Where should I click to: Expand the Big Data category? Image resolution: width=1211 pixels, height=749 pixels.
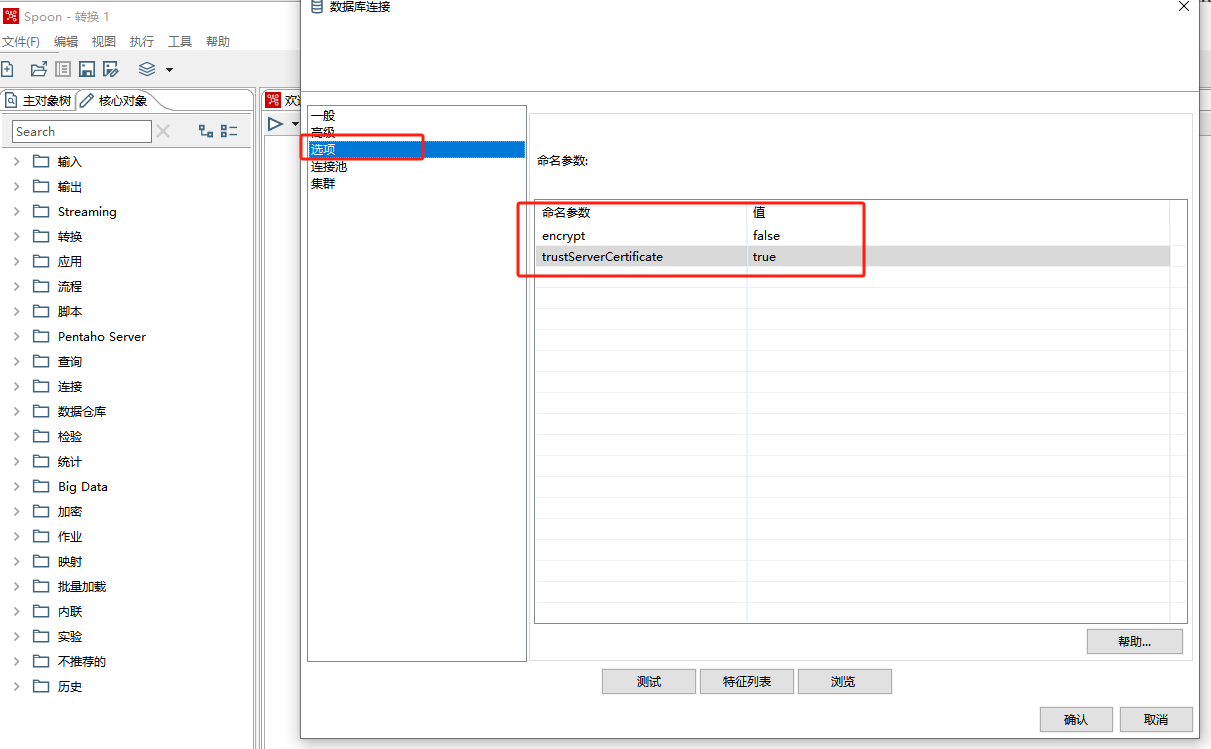coord(16,486)
